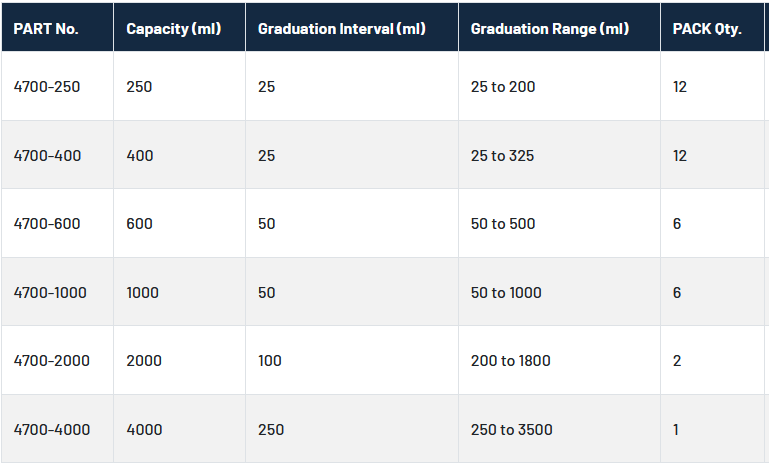Click the 25 to 200 range cell
The height and width of the screenshot is (473, 769).
[503, 87]
